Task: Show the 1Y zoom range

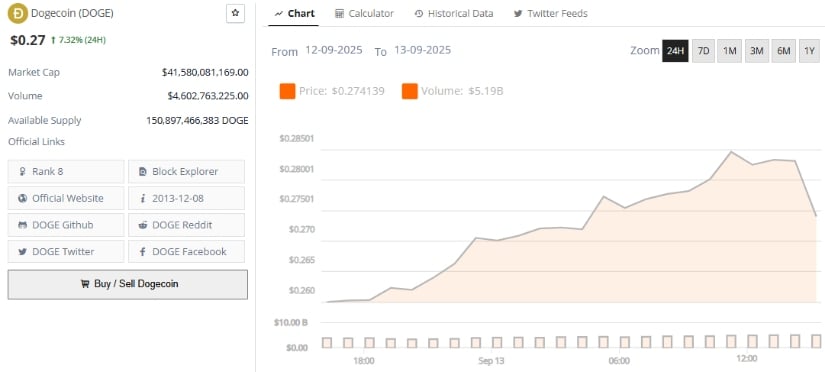Action: 809,51
